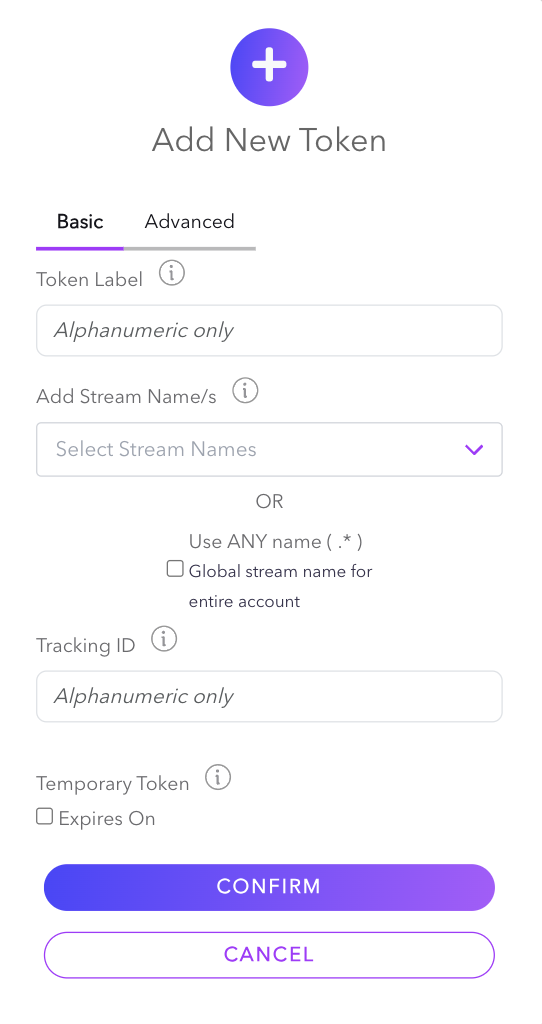Open the Select Stream Names placeholder field
This screenshot has height=1024, width=542.
click(x=269, y=449)
